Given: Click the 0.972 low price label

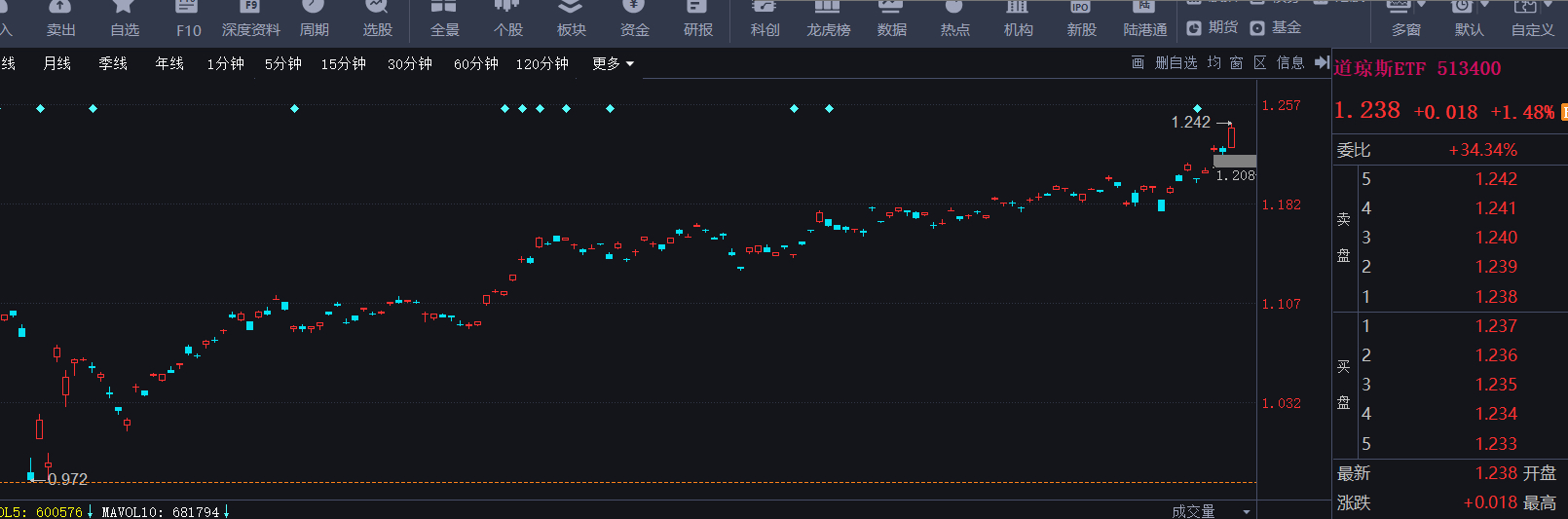Looking at the screenshot, I should click(x=67, y=479).
